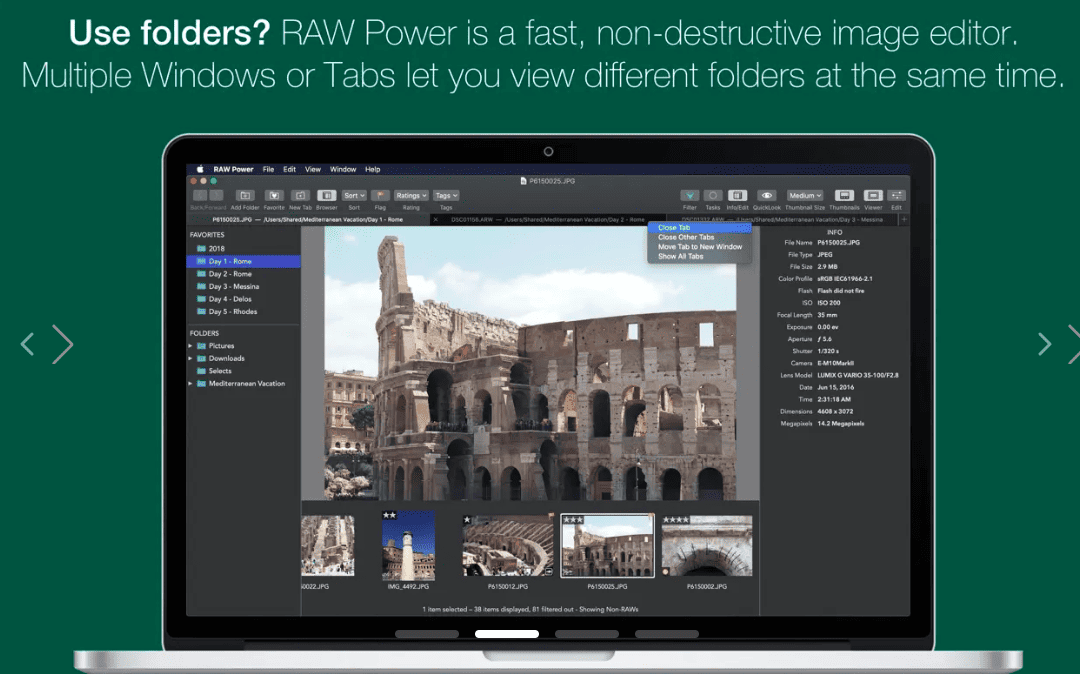This screenshot has height=674, width=1080.
Task: Switch to the Day 3 - Messina tab
Action: pos(782,220)
